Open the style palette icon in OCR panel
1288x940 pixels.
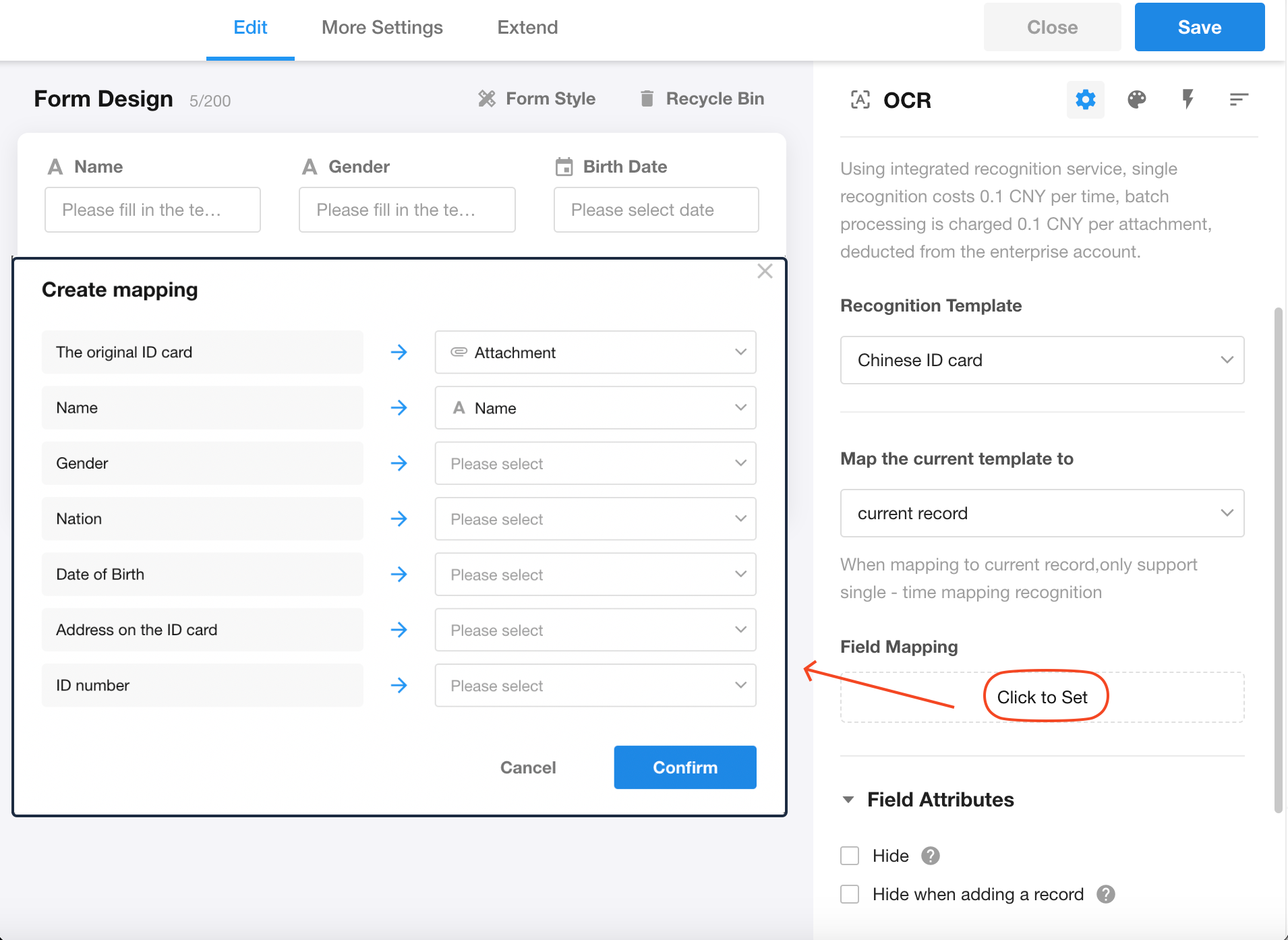pos(1136,100)
